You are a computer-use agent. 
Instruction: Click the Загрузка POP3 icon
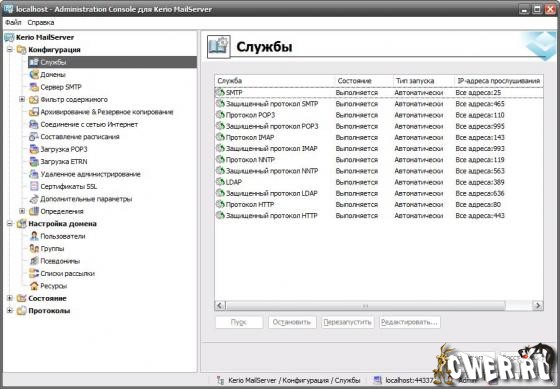tap(34, 149)
